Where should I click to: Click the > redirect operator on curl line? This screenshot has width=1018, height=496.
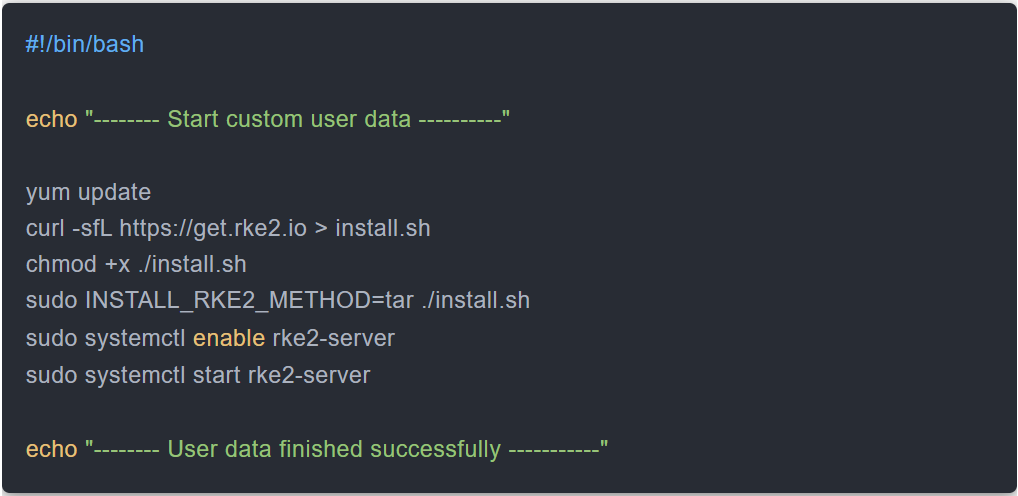(x=321, y=228)
